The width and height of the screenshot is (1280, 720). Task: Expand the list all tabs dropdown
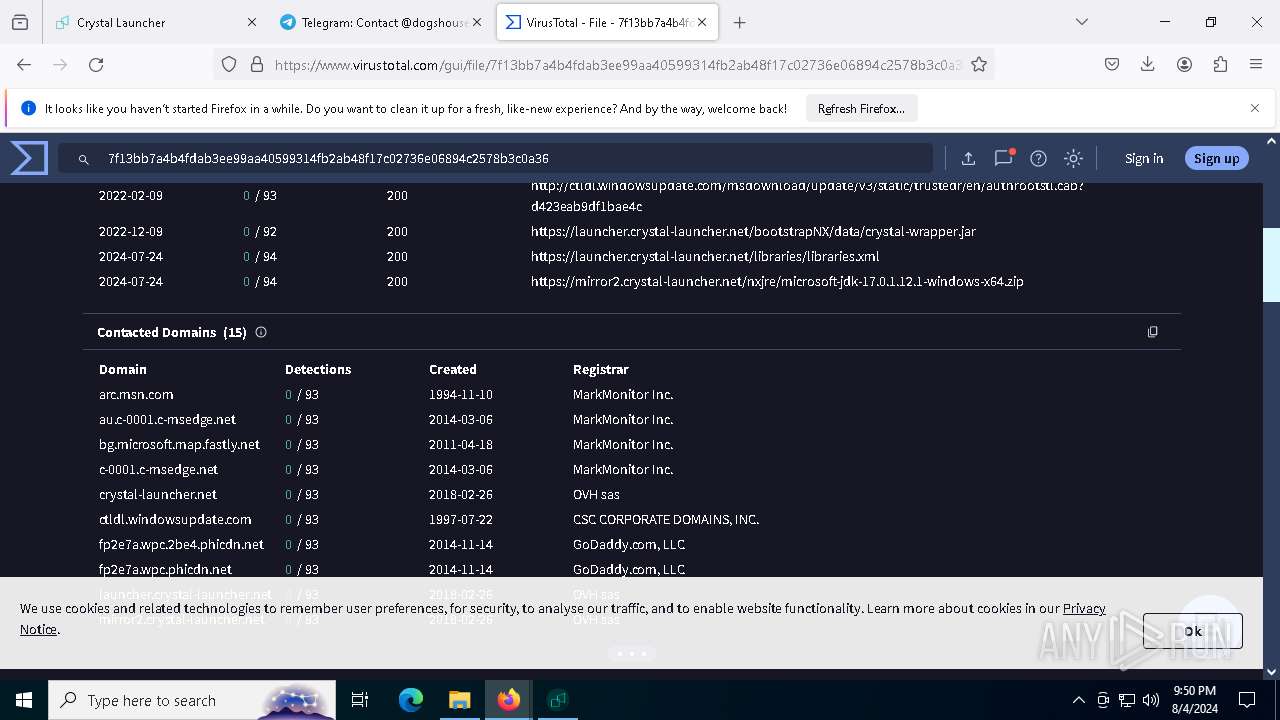pos(1081,22)
